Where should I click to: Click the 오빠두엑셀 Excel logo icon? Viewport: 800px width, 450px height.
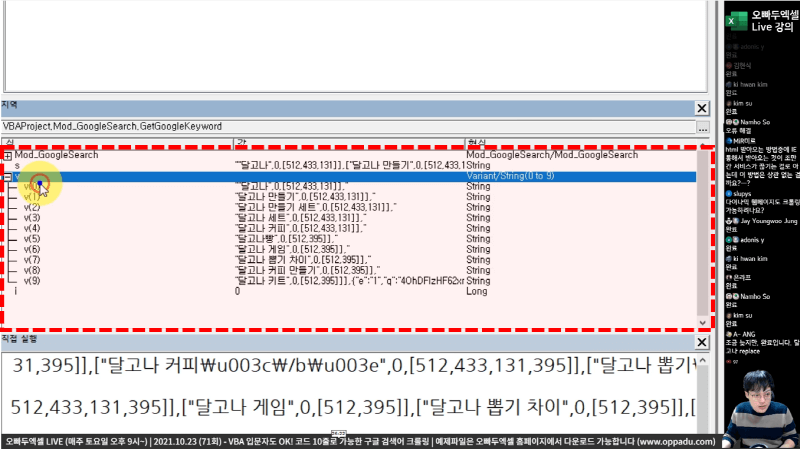click(736, 21)
